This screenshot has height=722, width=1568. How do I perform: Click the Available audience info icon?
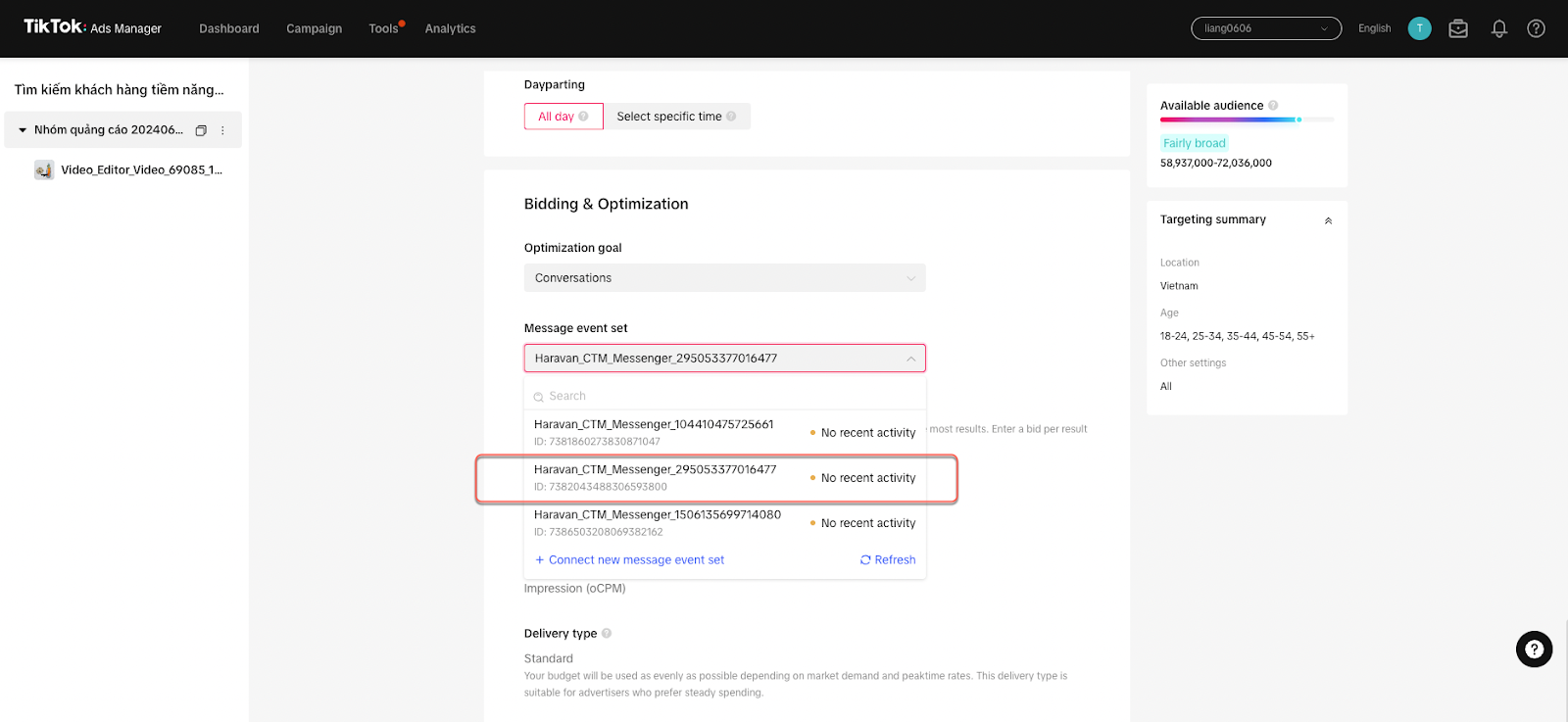pos(1273,106)
